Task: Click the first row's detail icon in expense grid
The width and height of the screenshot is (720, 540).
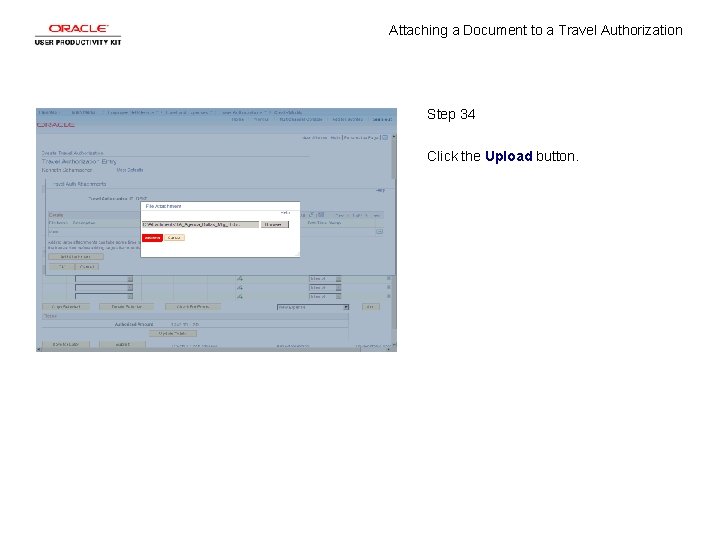Action: (x=240, y=279)
